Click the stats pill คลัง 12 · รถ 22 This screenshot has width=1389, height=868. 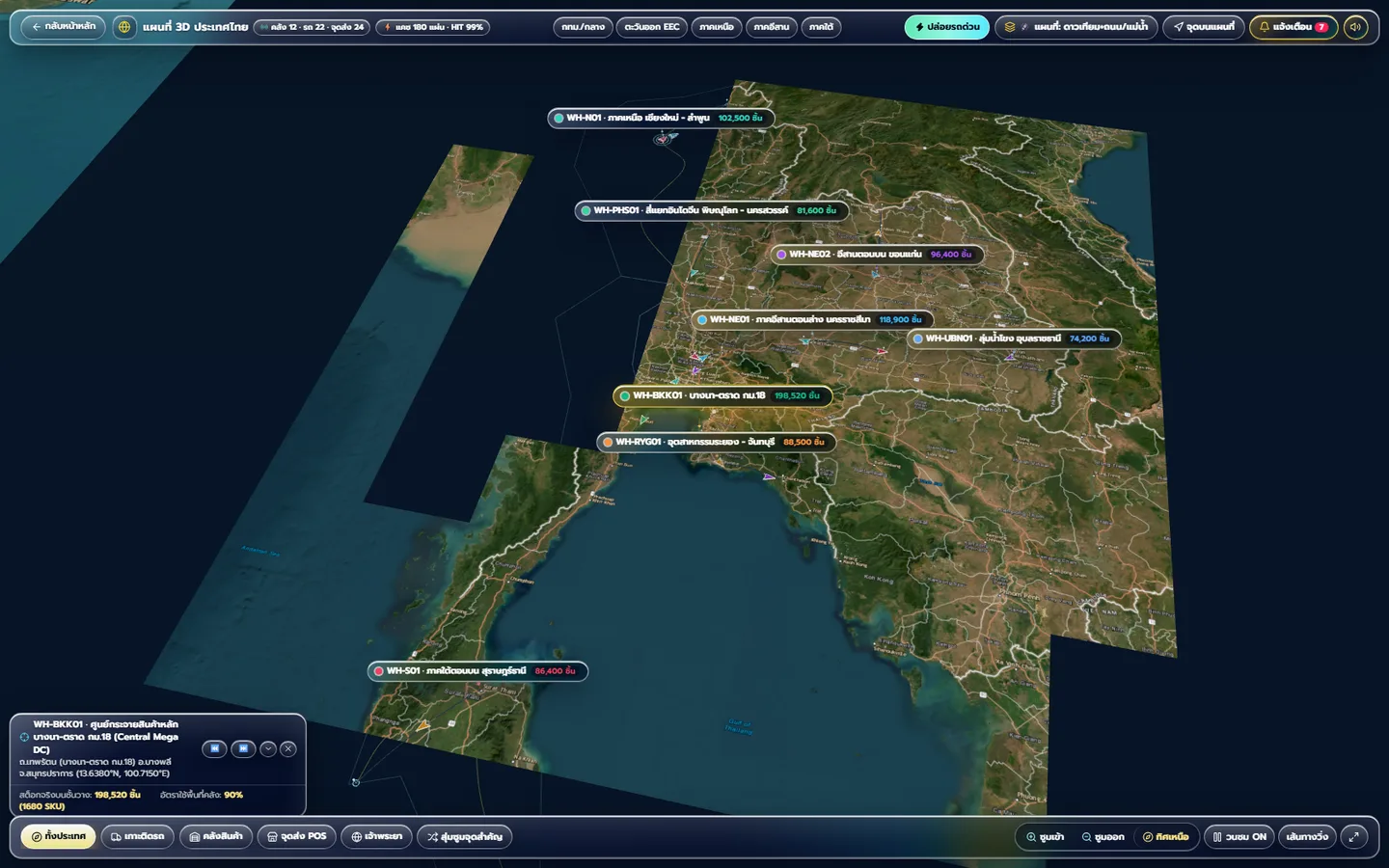click(x=312, y=27)
